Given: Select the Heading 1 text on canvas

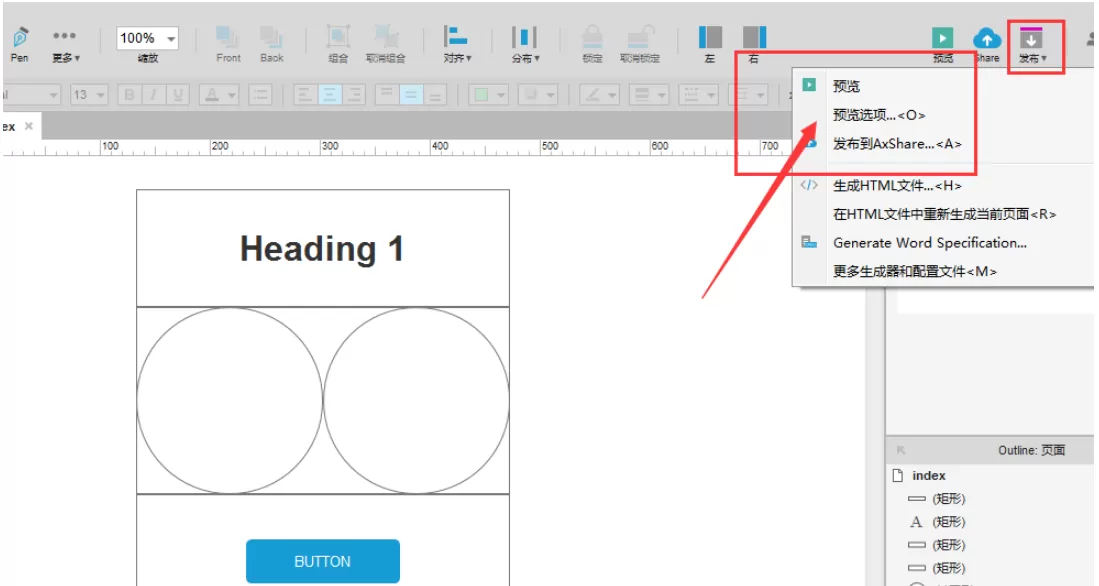Looking at the screenshot, I should coord(322,248).
